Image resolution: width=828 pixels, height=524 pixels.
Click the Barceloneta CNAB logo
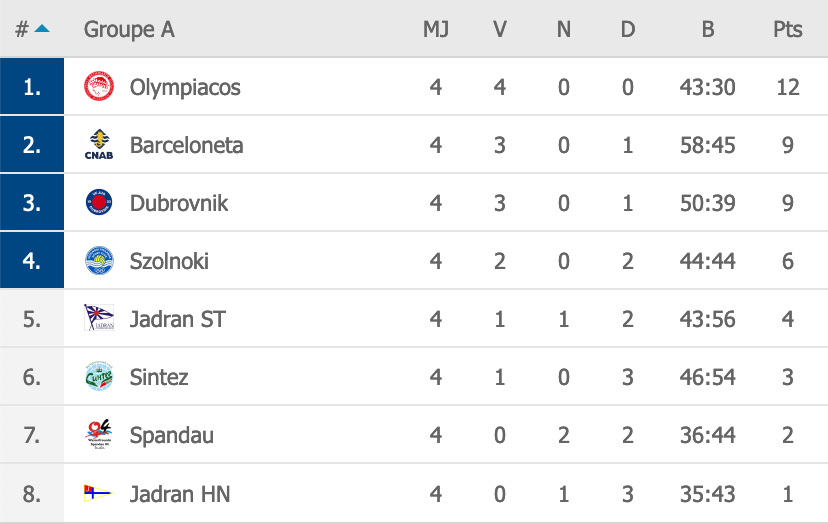(99, 145)
